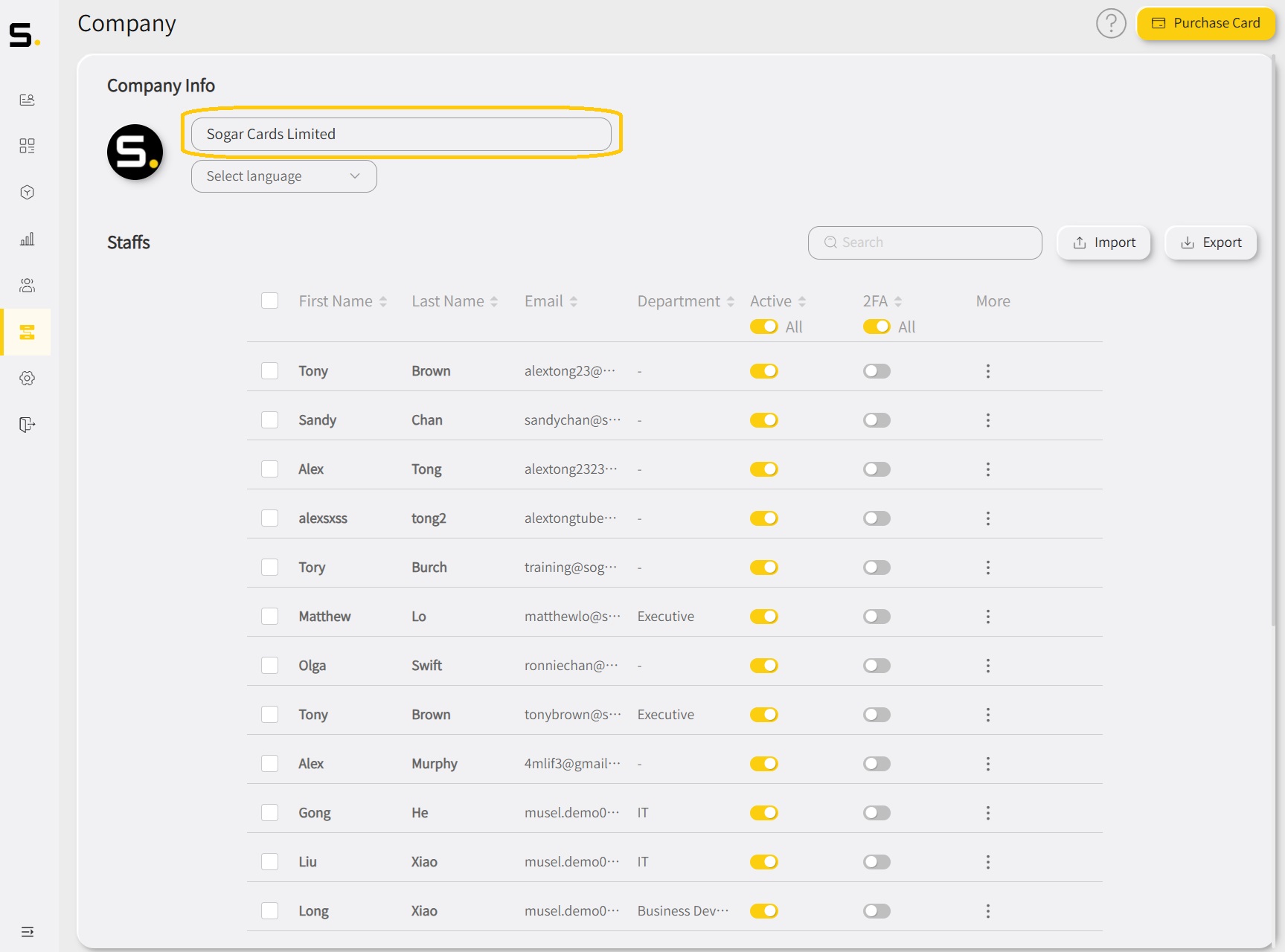Click the company logo avatar
This screenshot has height=952, width=1285.
point(135,152)
